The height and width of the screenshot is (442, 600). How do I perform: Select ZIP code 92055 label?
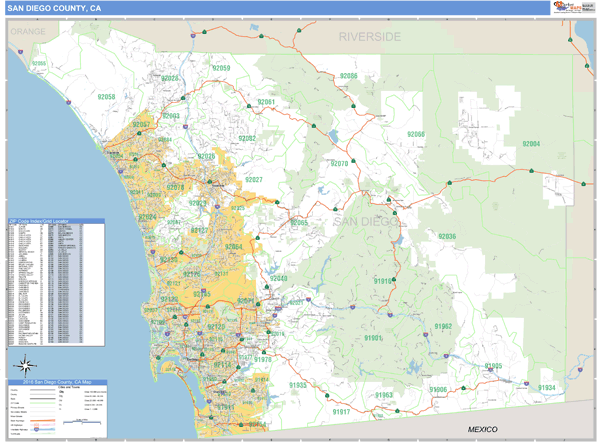(39, 64)
